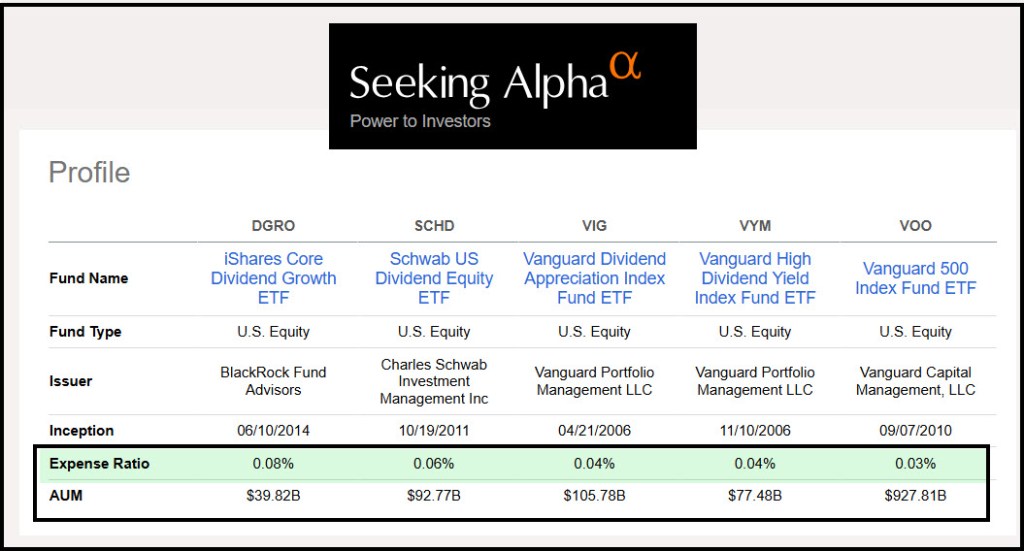Select the VOO column header
The width and height of the screenshot is (1024, 551).
coord(916,226)
